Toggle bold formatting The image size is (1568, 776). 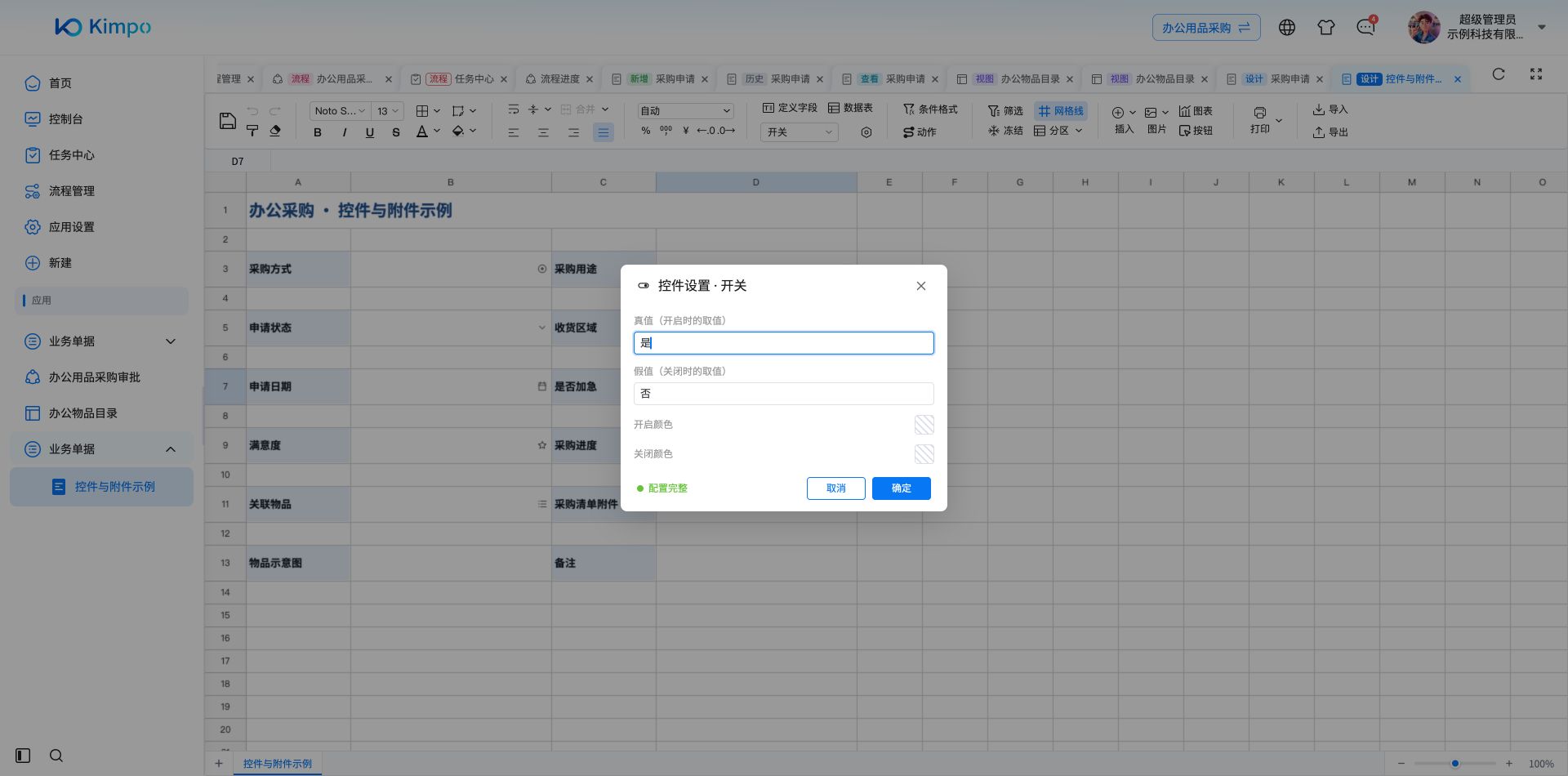pos(318,132)
